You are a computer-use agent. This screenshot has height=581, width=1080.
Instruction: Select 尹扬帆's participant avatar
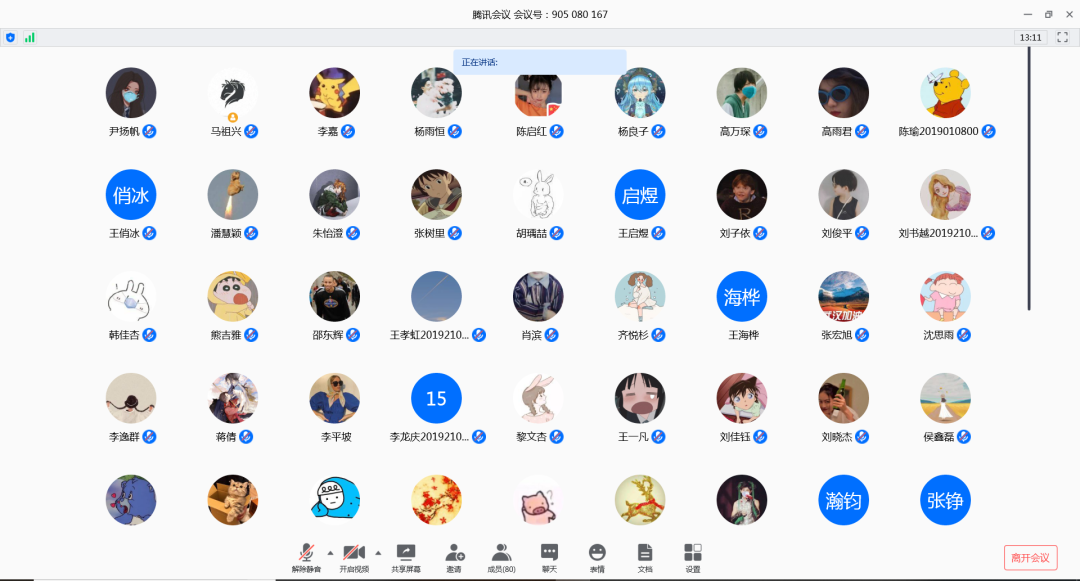click(x=131, y=93)
